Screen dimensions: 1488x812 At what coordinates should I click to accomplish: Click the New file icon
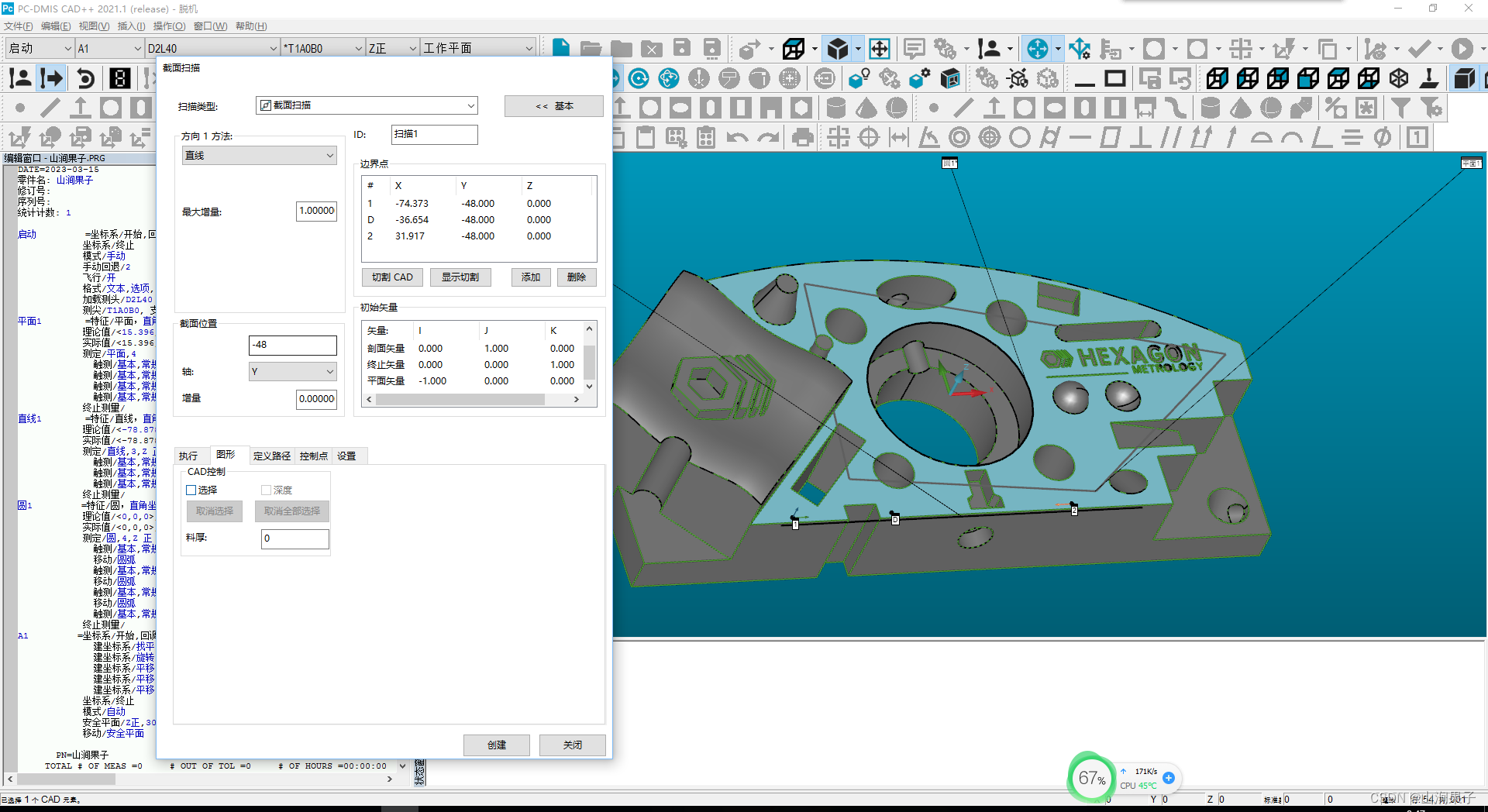click(x=561, y=48)
